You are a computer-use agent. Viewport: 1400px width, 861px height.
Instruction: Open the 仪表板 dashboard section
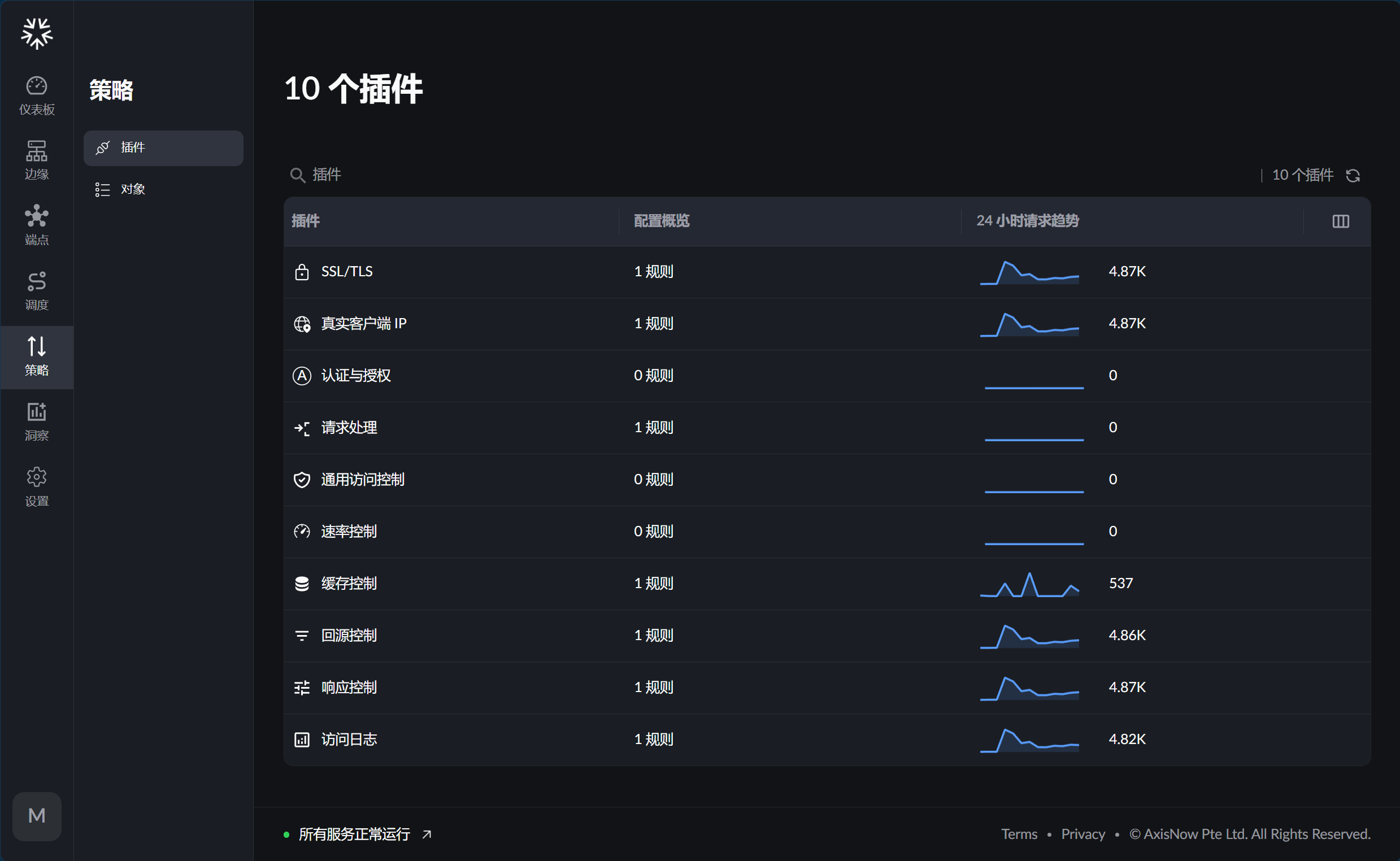coord(37,96)
